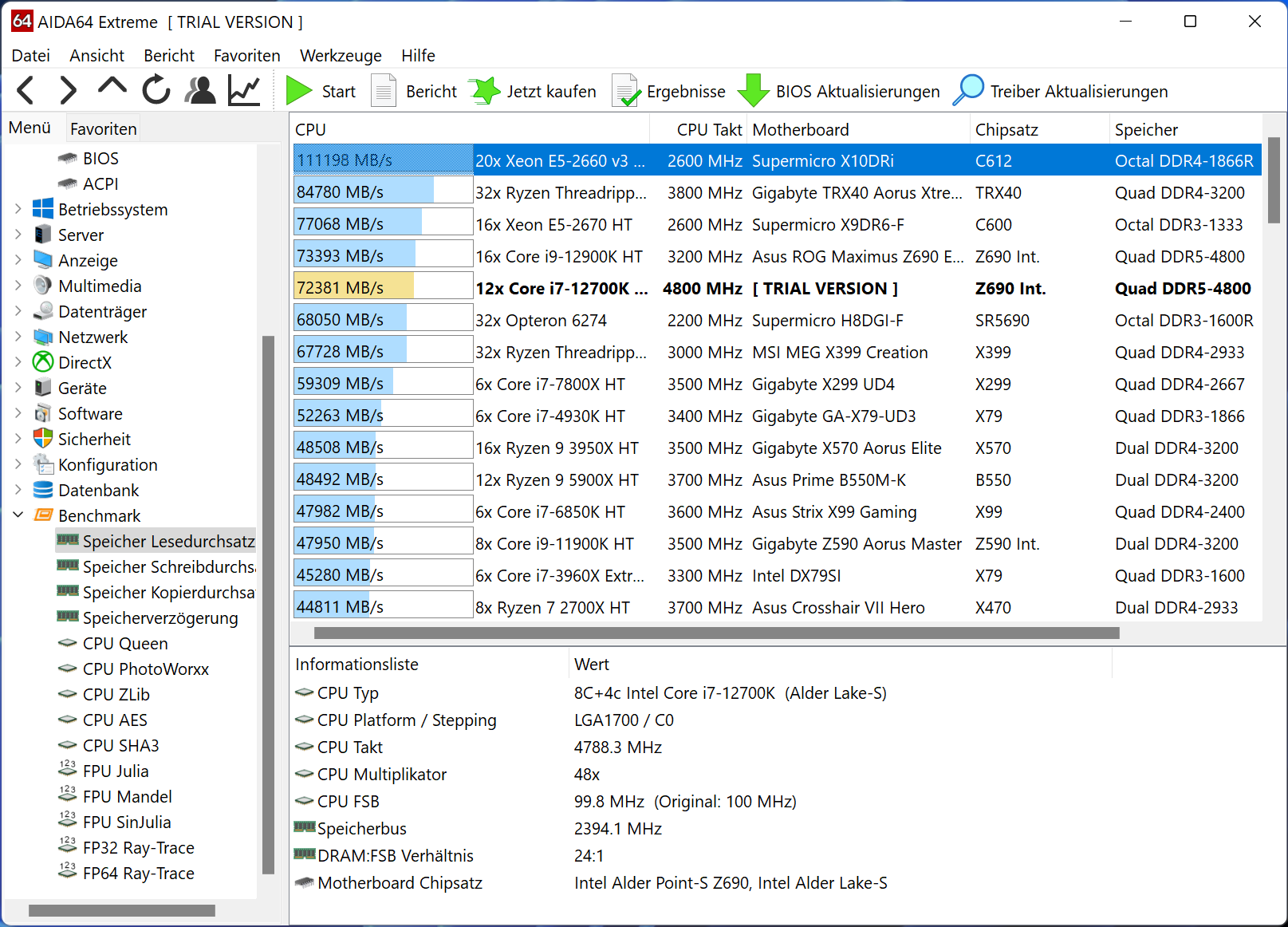
Task: Collapse the Benchmark tree branch
Action: coord(18,515)
